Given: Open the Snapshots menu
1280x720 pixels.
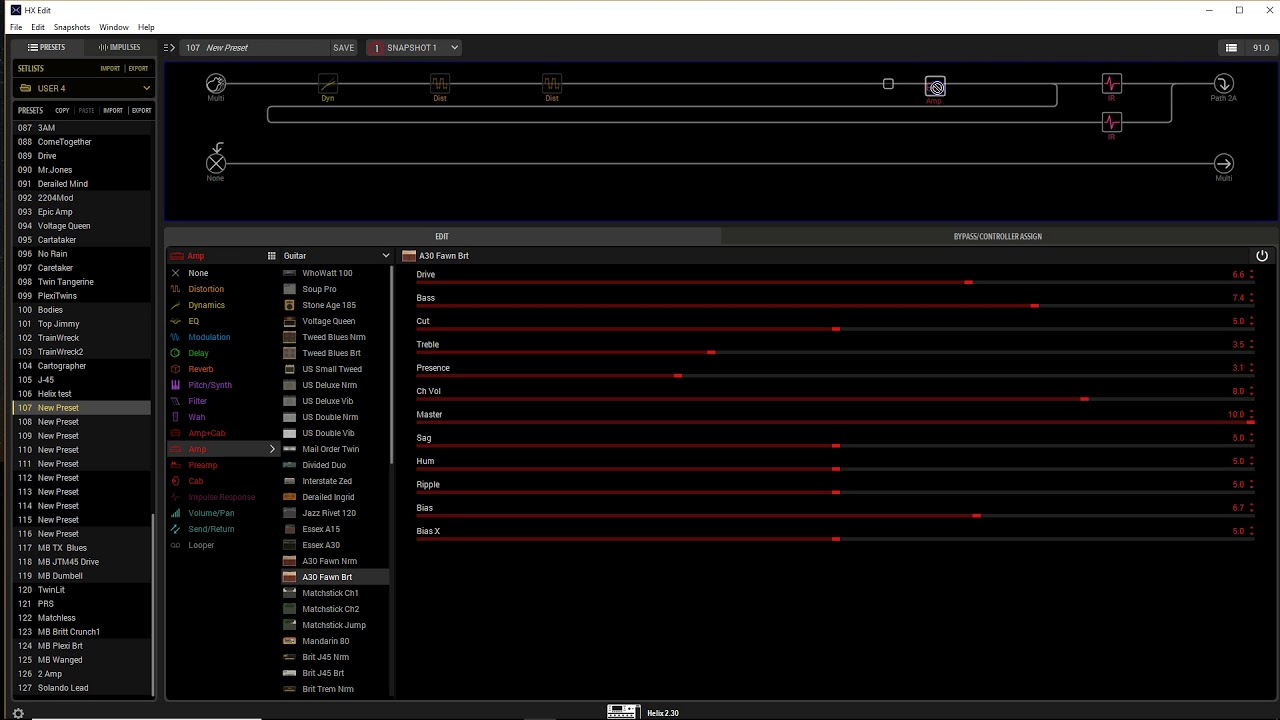Looking at the screenshot, I should (72, 27).
